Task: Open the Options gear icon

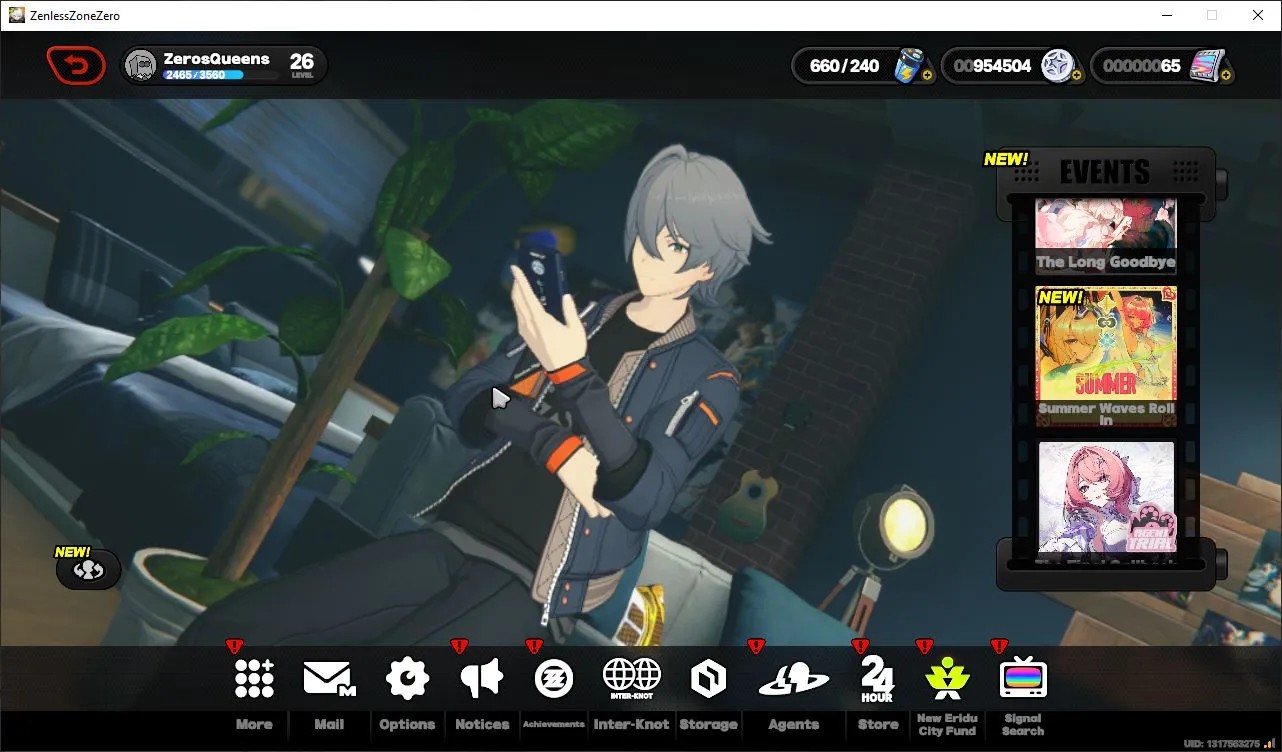Action: (x=407, y=679)
